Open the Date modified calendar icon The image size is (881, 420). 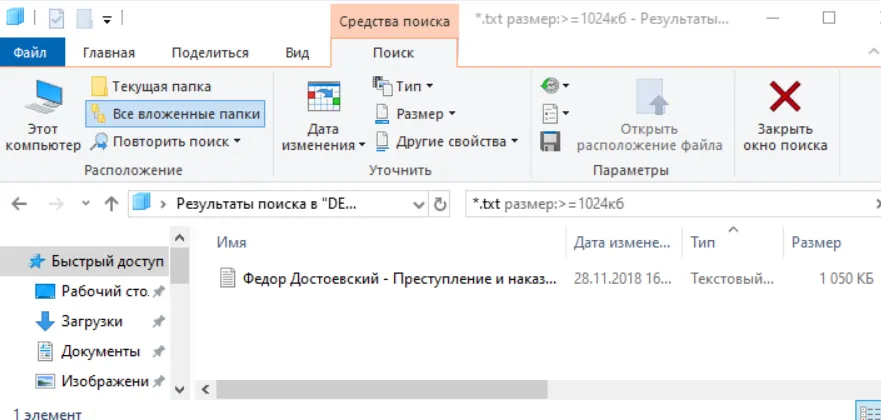(324, 96)
